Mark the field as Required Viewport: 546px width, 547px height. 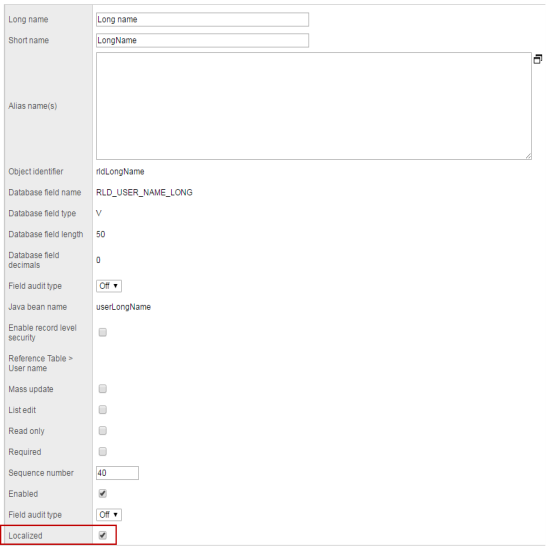pyautogui.click(x=103, y=452)
